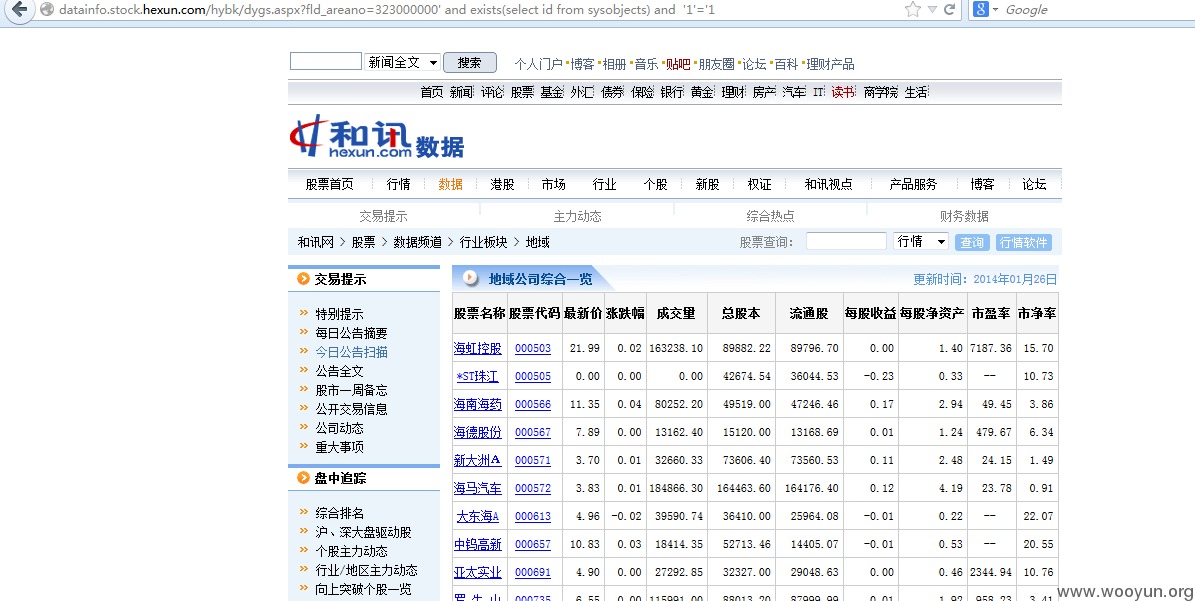Image resolution: width=1195 pixels, height=601 pixels.
Task: Click the 搜索 button
Action: click(x=470, y=62)
